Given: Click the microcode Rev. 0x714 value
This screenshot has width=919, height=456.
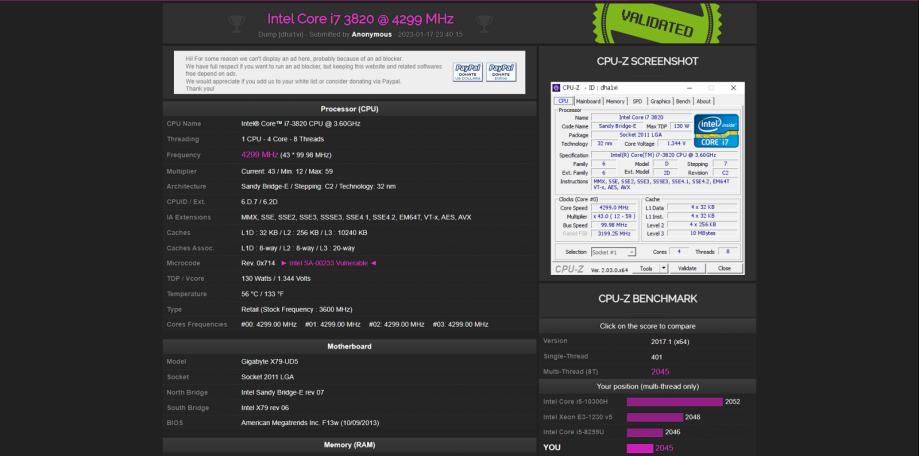Looking at the screenshot, I should click(258, 263).
